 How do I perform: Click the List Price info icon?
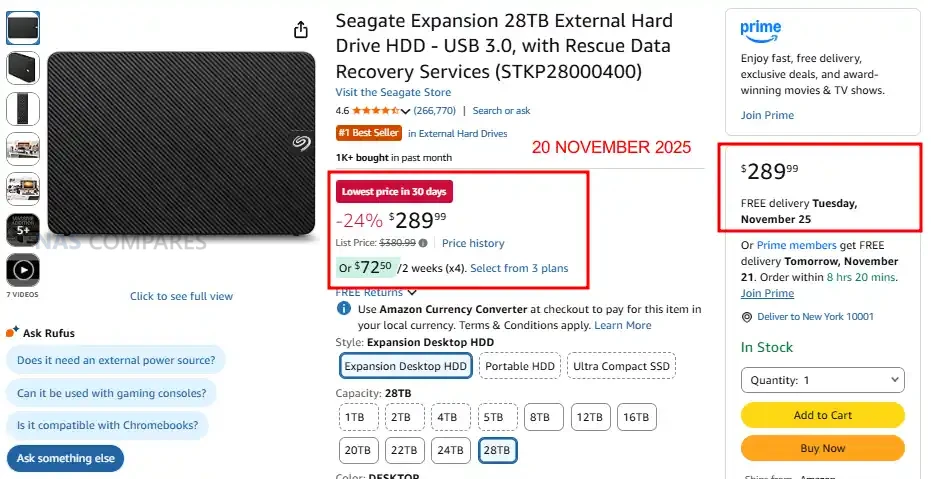pos(424,243)
